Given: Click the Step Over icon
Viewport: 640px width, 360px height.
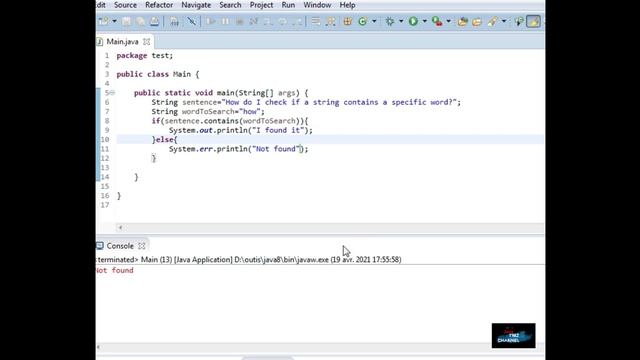Looking at the screenshot, I should pyautogui.click(x=282, y=21).
